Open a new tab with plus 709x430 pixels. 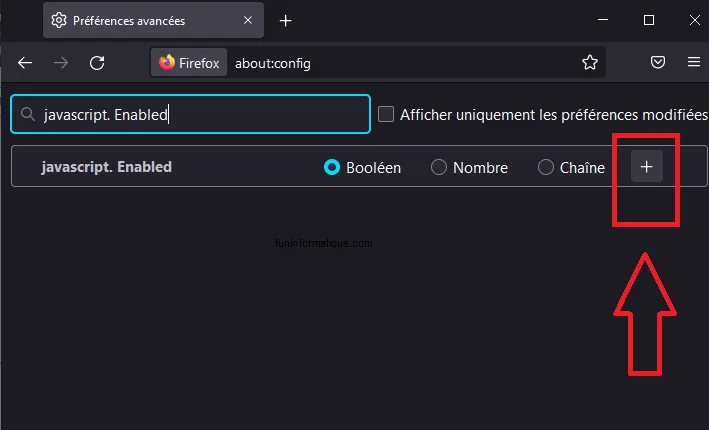tap(285, 21)
